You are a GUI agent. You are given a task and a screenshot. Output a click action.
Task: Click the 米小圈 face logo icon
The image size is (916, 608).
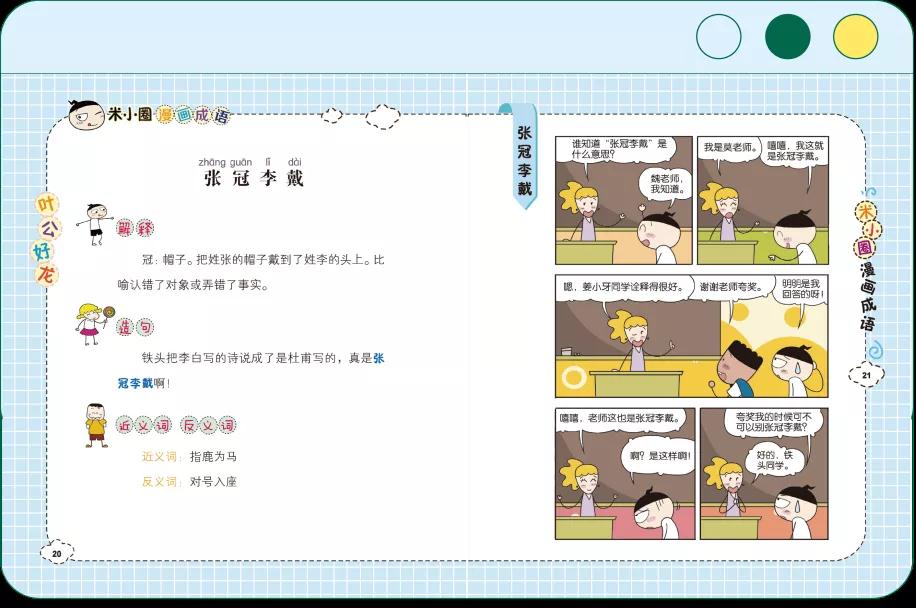[x=87, y=115]
